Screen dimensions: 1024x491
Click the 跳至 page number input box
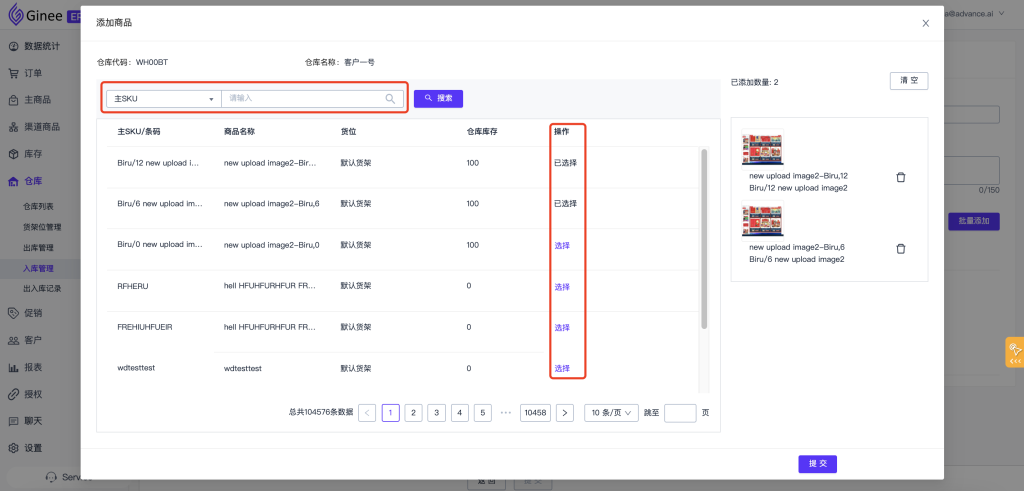click(x=680, y=413)
